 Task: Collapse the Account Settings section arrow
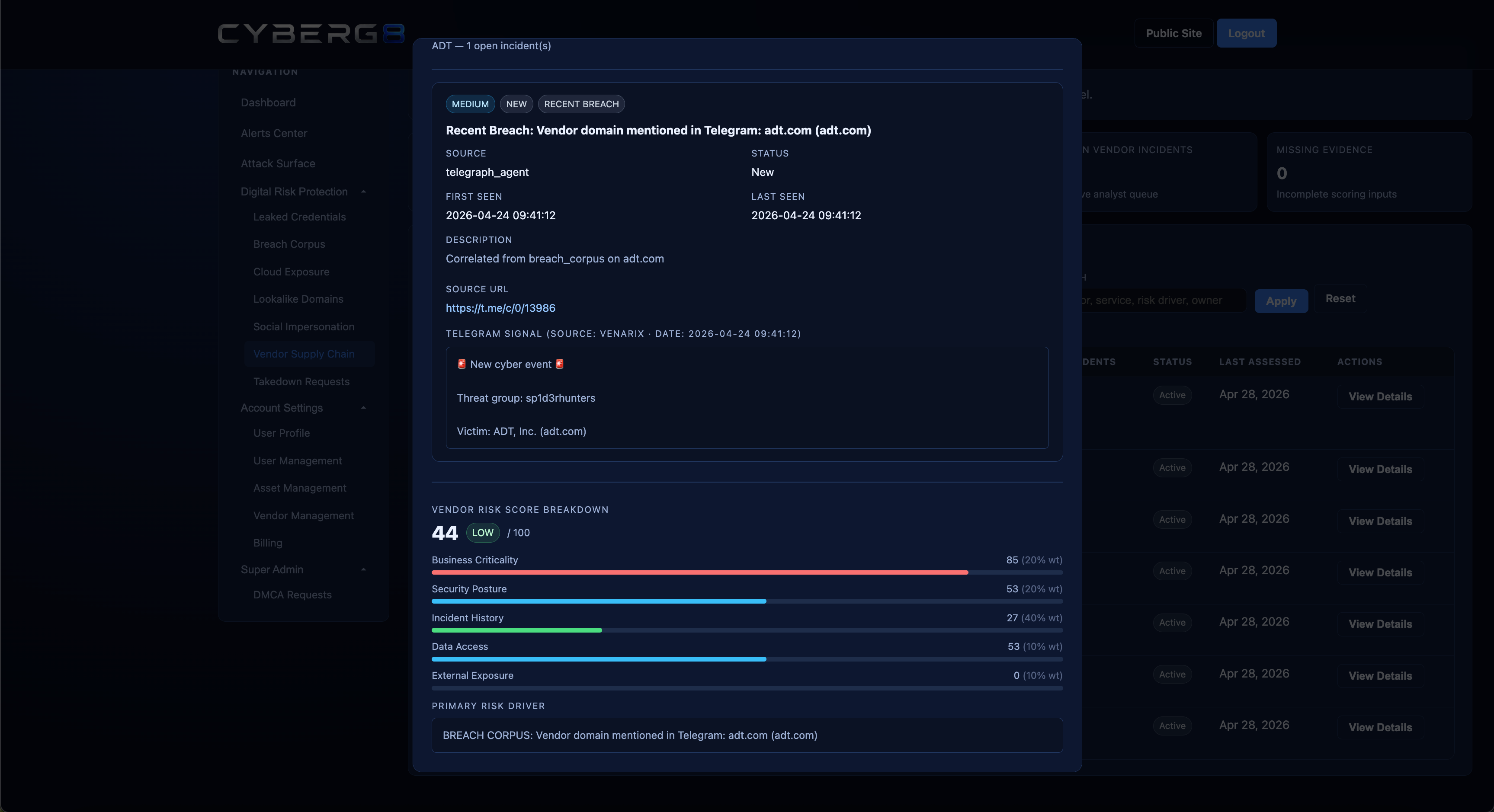point(364,408)
